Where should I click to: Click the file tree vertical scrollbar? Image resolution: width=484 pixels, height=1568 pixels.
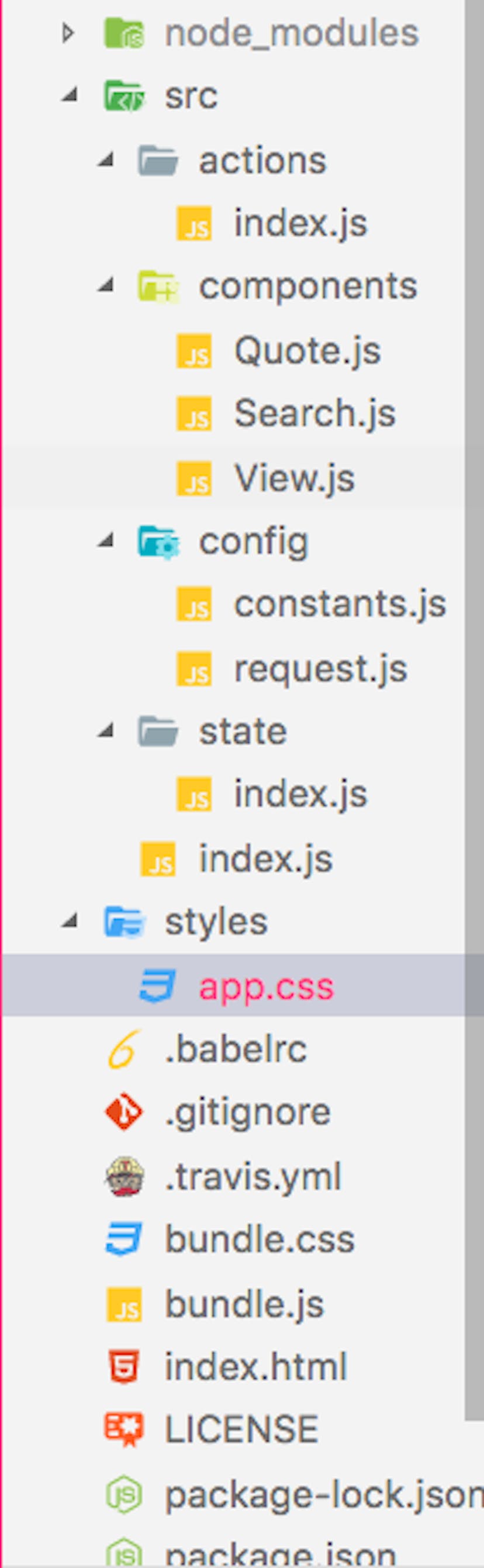474,709
